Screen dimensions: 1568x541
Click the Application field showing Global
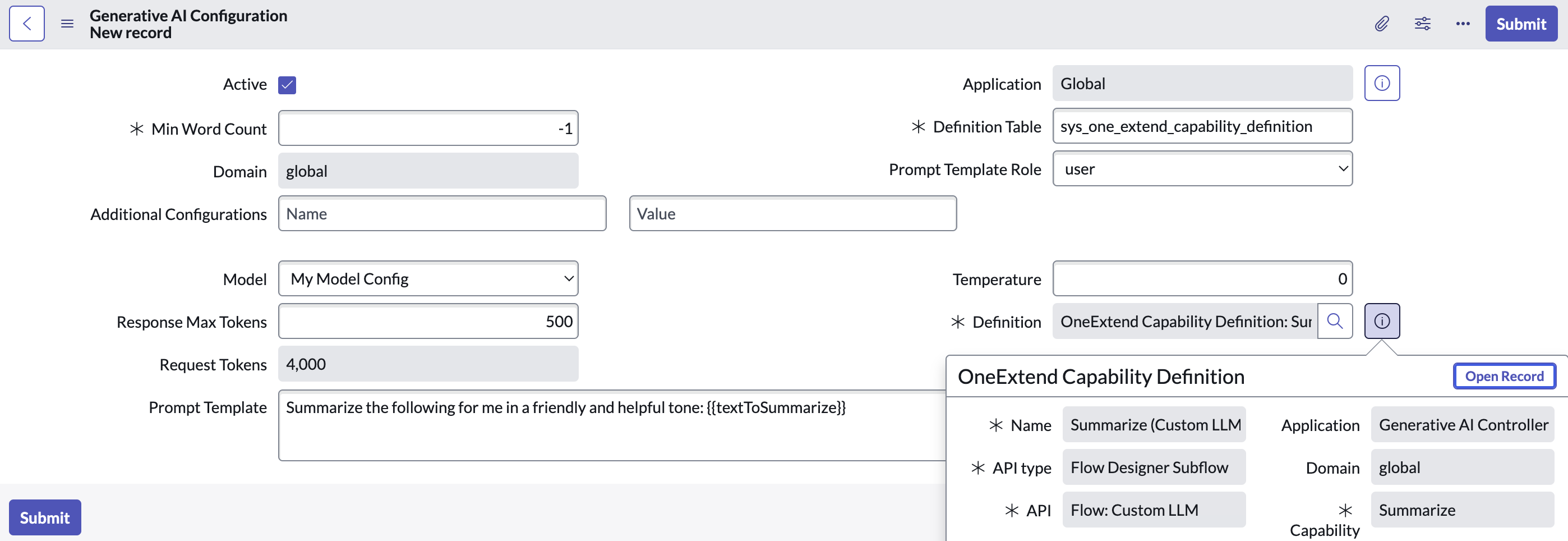pyautogui.click(x=1202, y=83)
